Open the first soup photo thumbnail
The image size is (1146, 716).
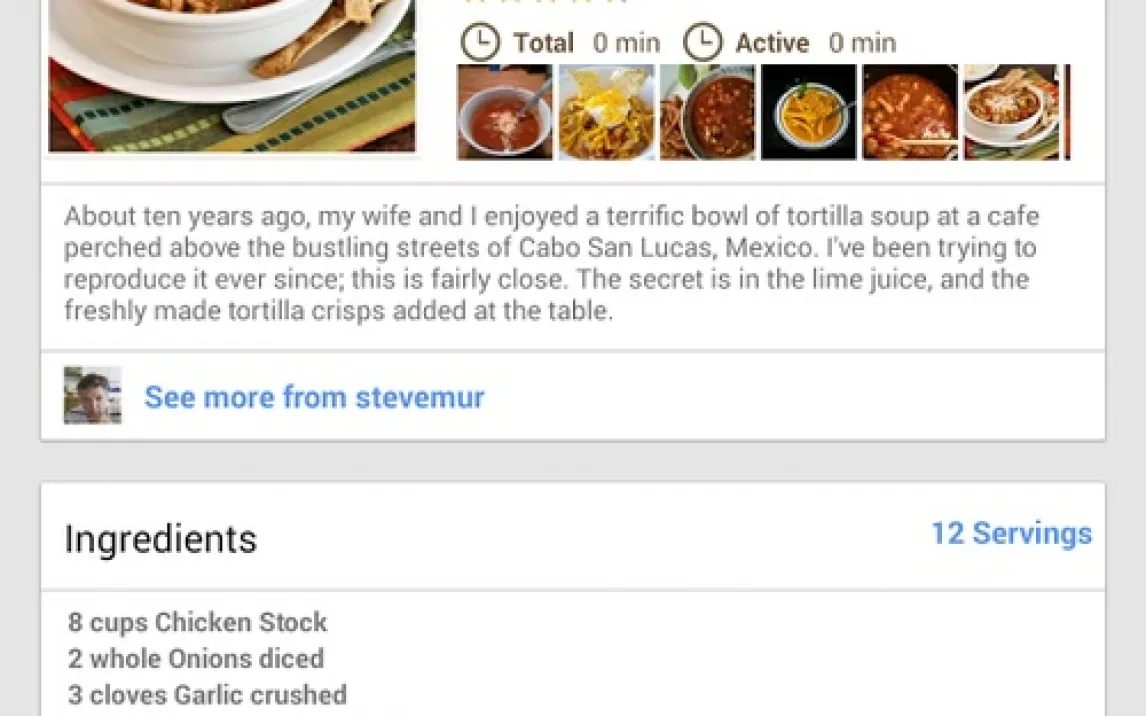pyautogui.click(x=504, y=112)
